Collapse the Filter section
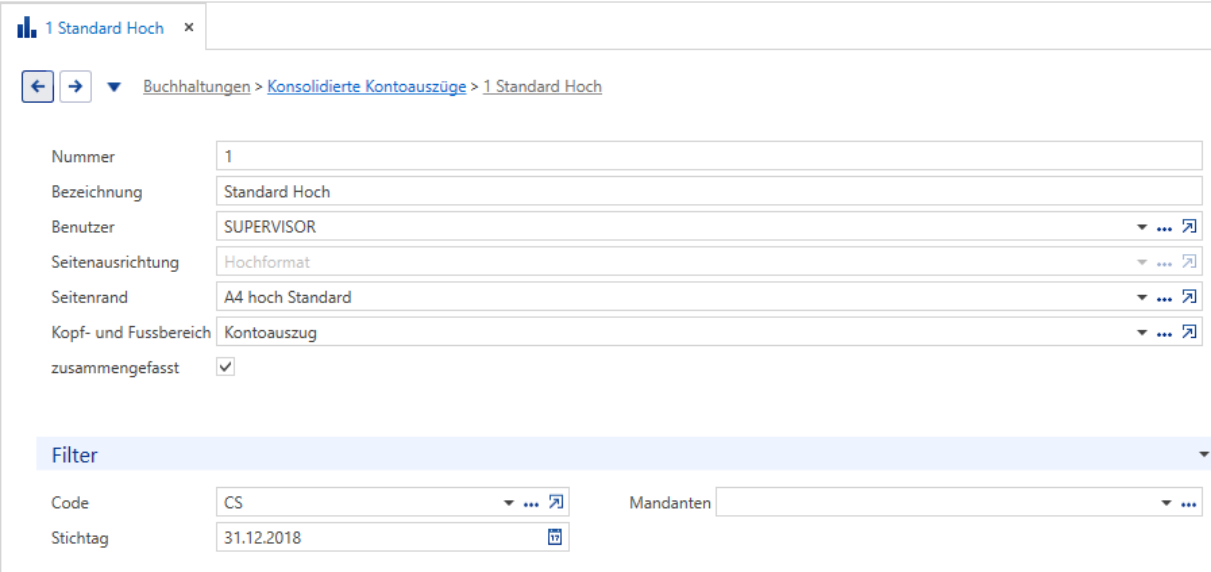This screenshot has height=572, width=1211. 1203,455
